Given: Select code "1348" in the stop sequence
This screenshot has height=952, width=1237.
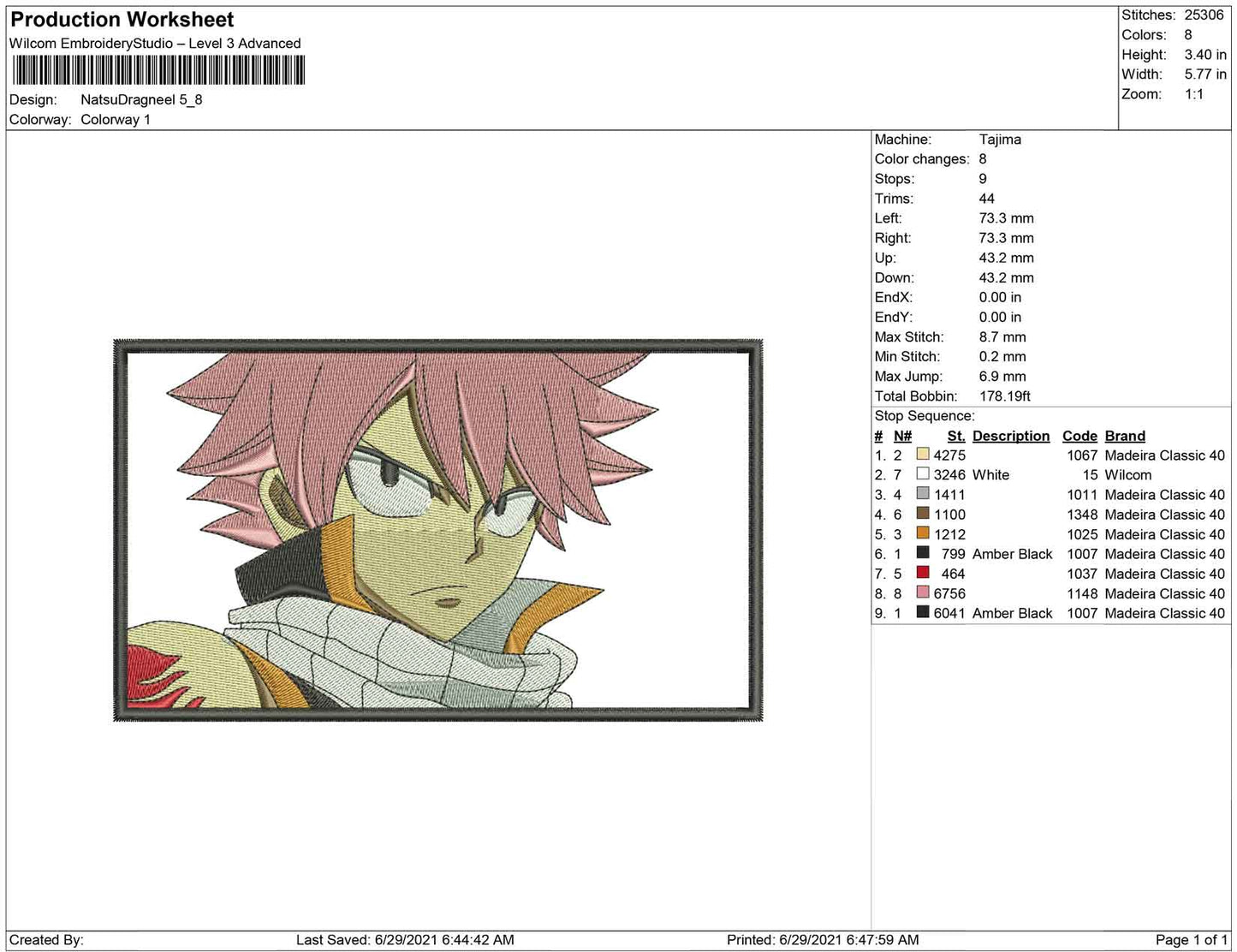Looking at the screenshot, I should click(x=1082, y=515).
